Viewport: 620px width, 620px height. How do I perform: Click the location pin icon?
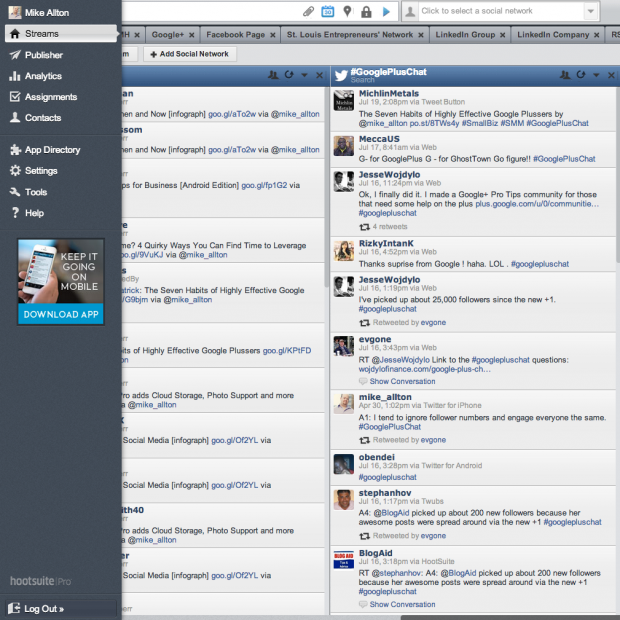click(x=347, y=11)
